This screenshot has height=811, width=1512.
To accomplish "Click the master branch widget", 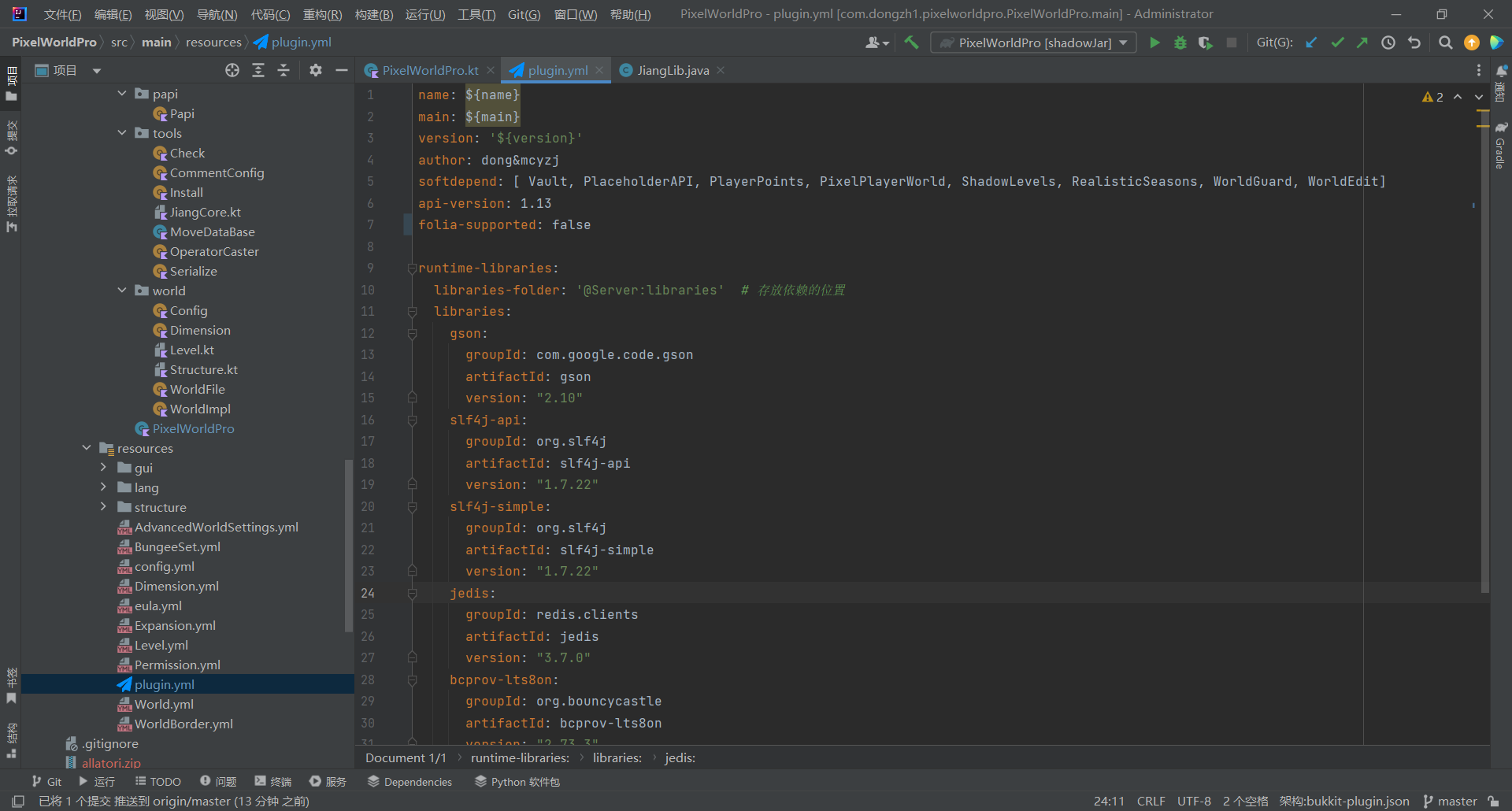I will [x=1450, y=801].
